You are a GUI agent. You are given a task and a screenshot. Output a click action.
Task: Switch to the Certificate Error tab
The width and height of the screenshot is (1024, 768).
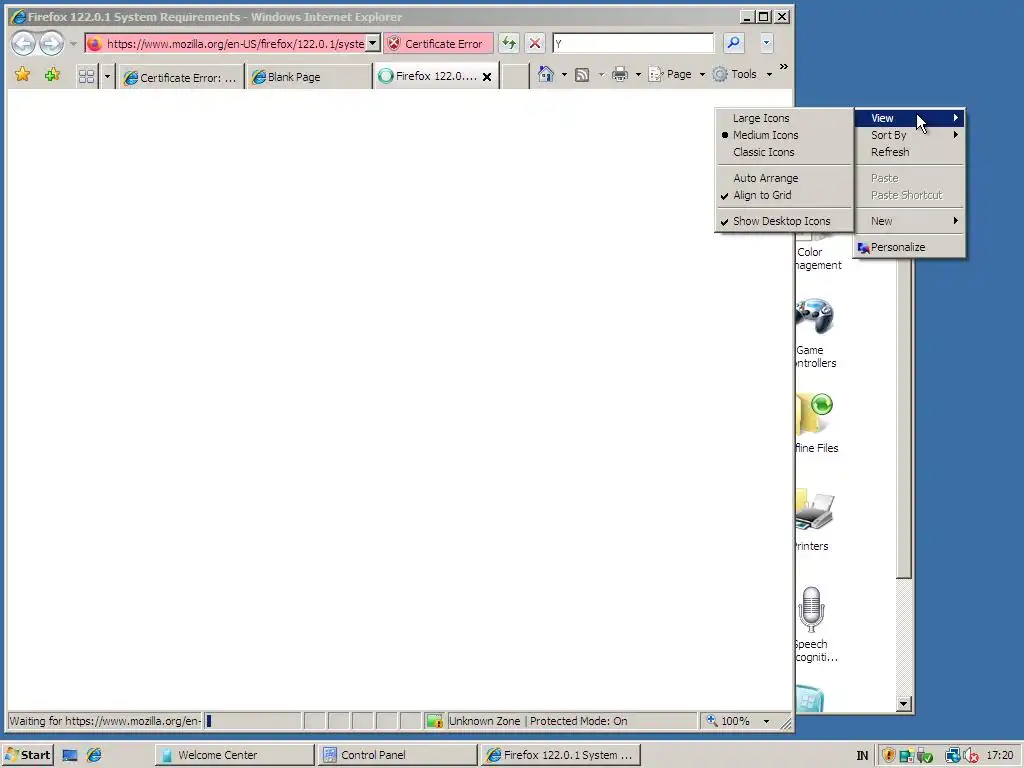pos(181,77)
